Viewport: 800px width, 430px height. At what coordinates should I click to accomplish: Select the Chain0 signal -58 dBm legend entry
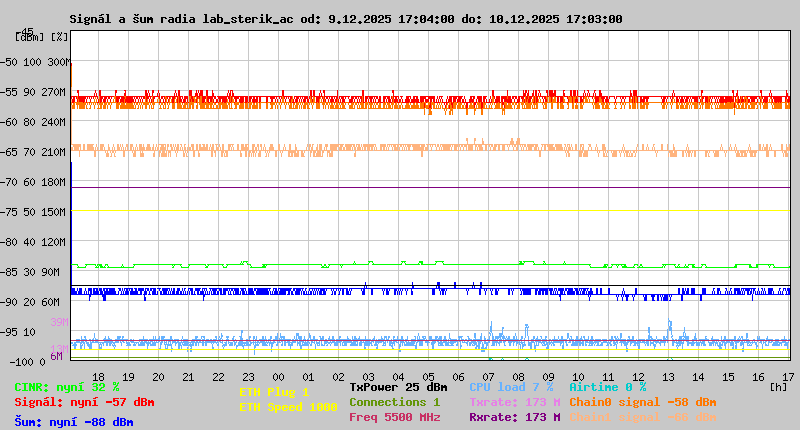coord(642,402)
